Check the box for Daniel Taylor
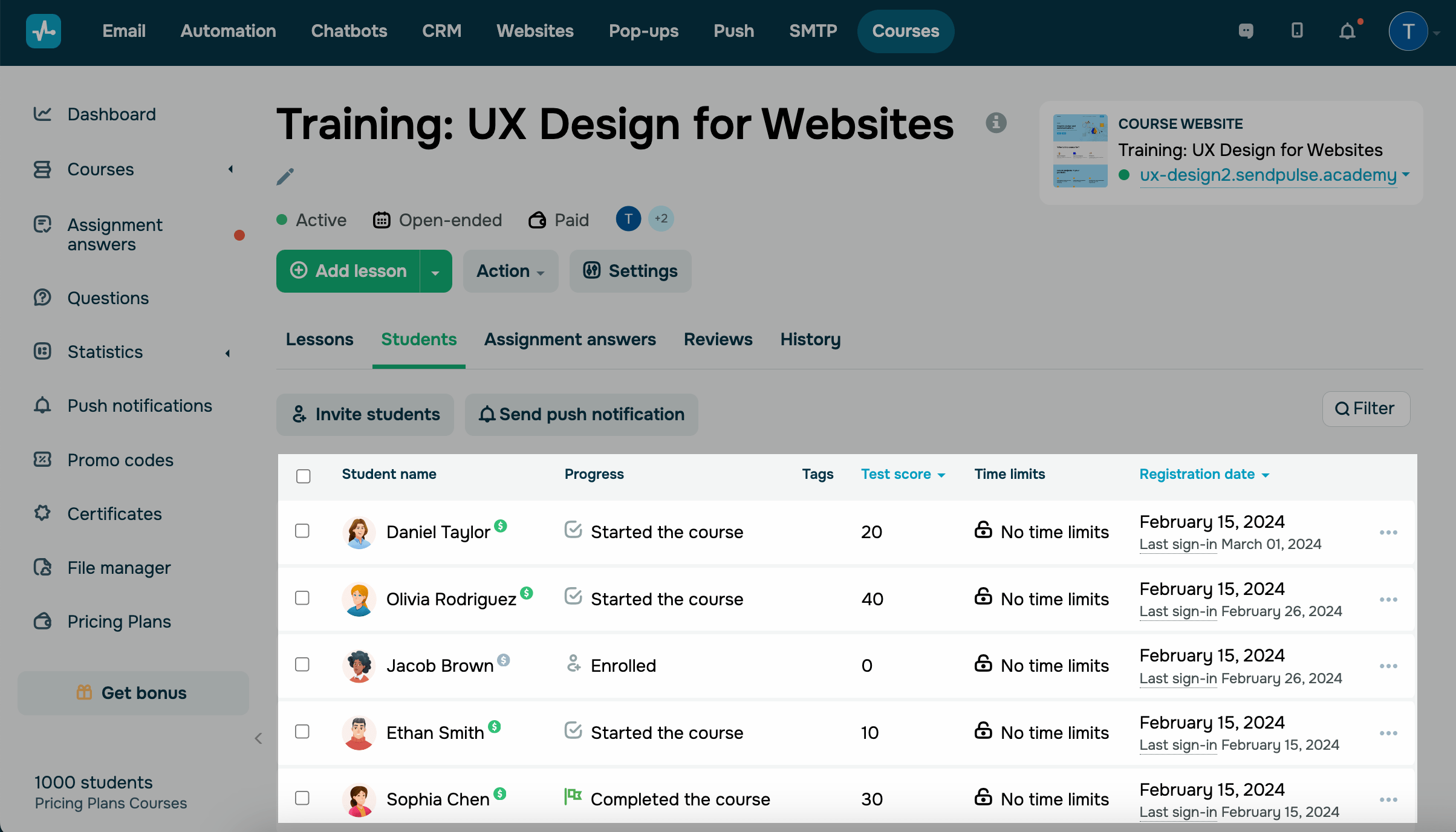This screenshot has height=832, width=1456. point(302,531)
